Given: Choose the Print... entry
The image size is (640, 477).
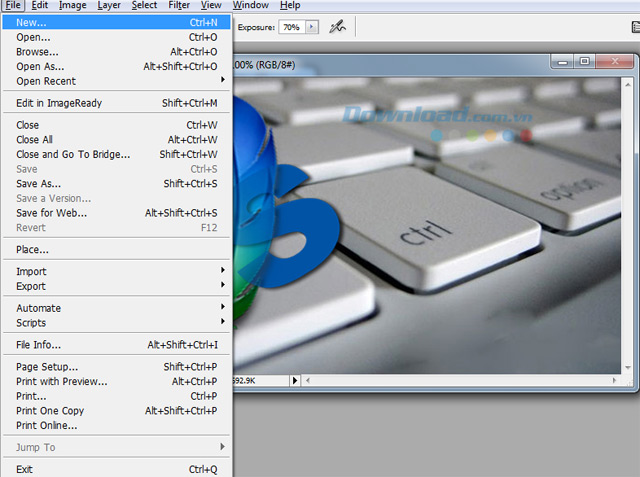Looking at the screenshot, I should (117, 397).
